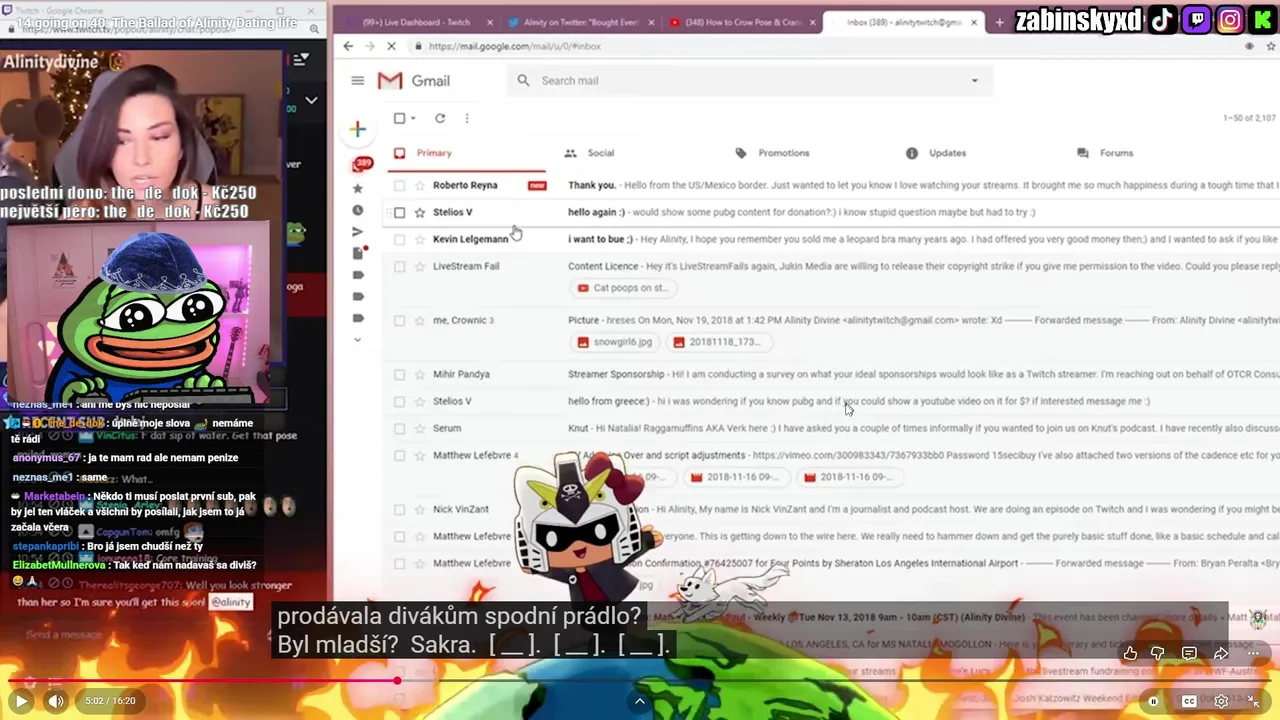The image size is (1280, 720).
Task: Select Kevin Lelgemann email checkbox
Action: (399, 239)
